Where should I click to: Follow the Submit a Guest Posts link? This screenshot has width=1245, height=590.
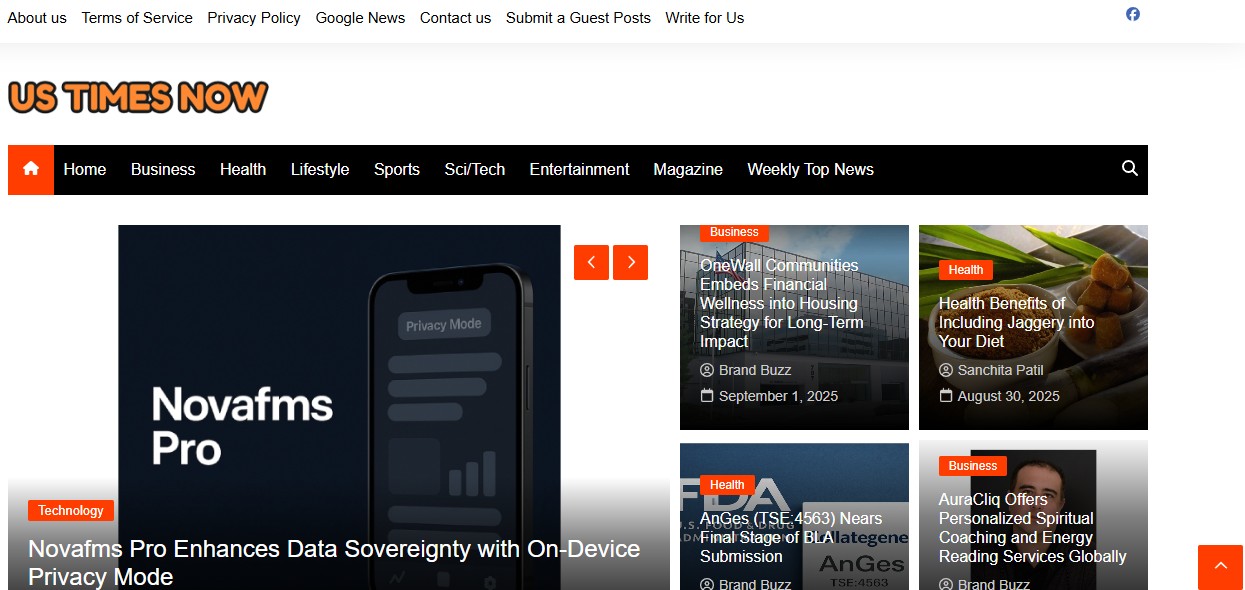[578, 18]
